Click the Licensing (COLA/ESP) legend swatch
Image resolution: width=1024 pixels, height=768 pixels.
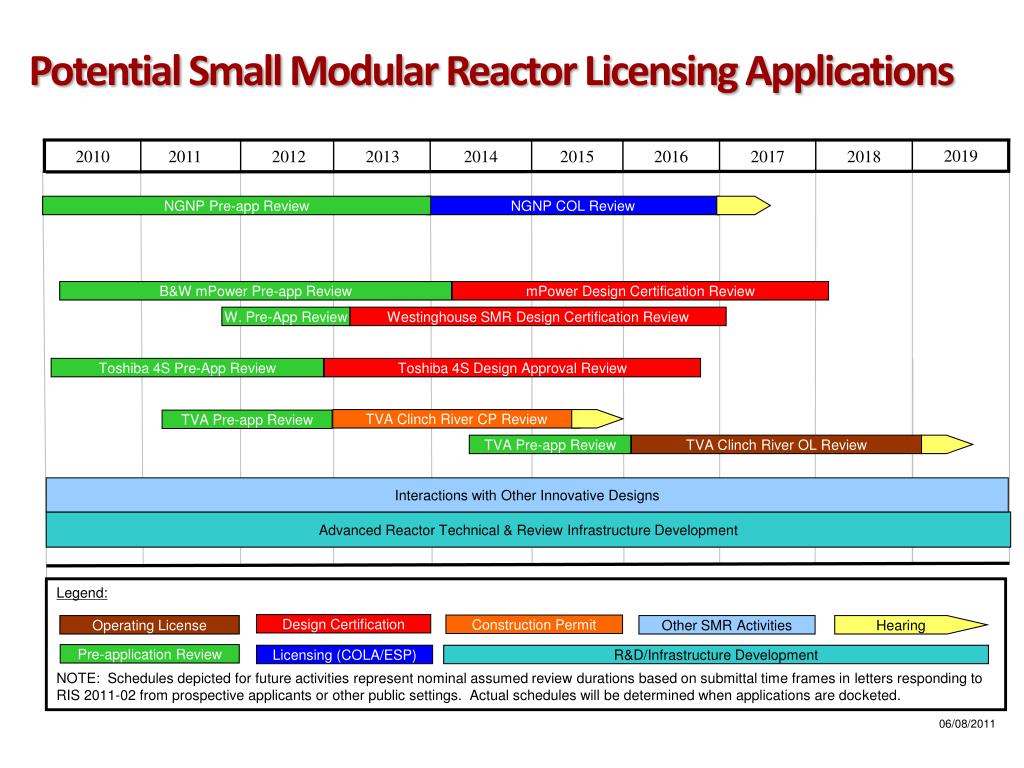pos(344,654)
